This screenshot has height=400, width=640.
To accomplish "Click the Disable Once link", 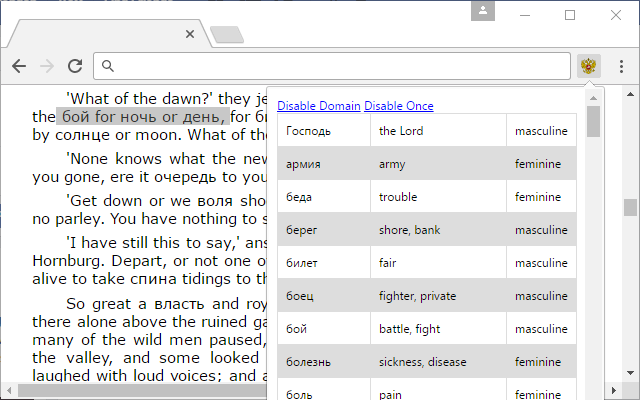I will 398,106.
